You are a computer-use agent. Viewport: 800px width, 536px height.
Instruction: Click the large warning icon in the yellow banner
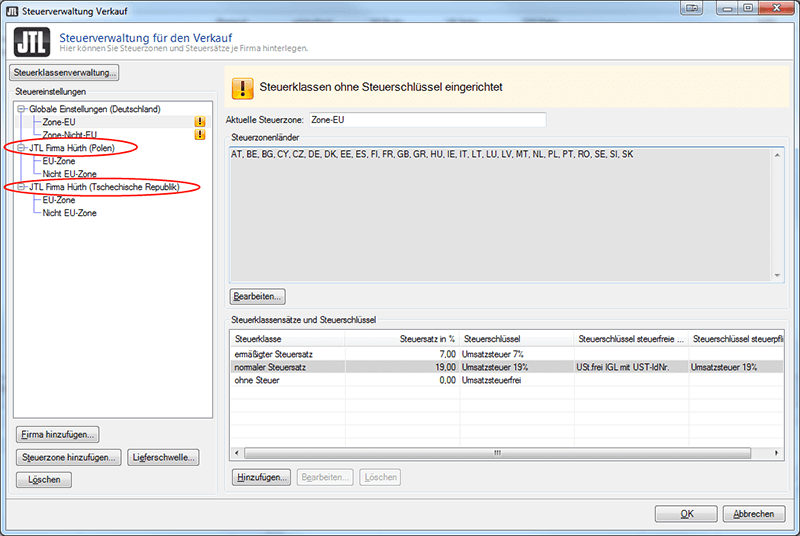tap(242, 88)
